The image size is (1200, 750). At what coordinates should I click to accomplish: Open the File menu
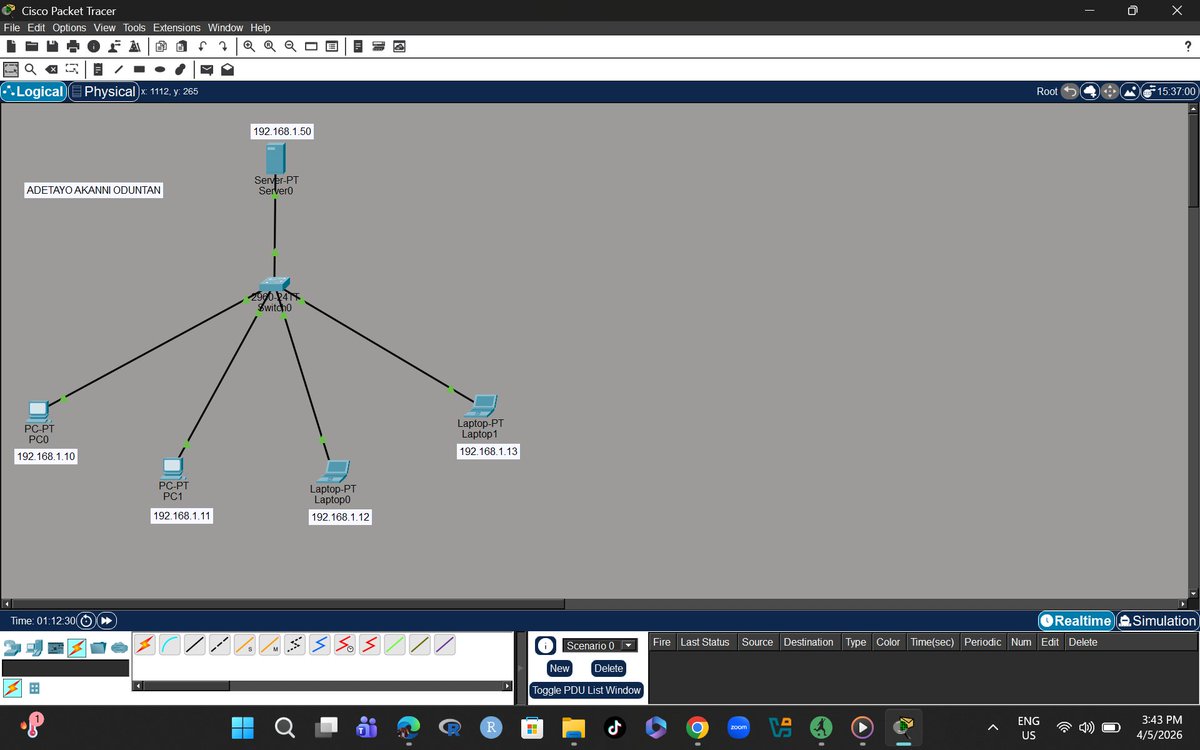tap(12, 27)
